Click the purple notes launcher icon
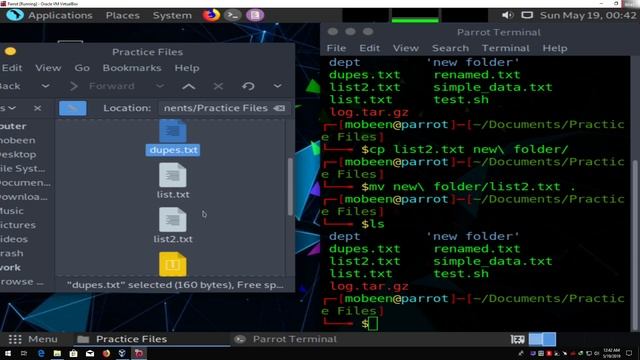The image size is (640, 360). pos(255,15)
